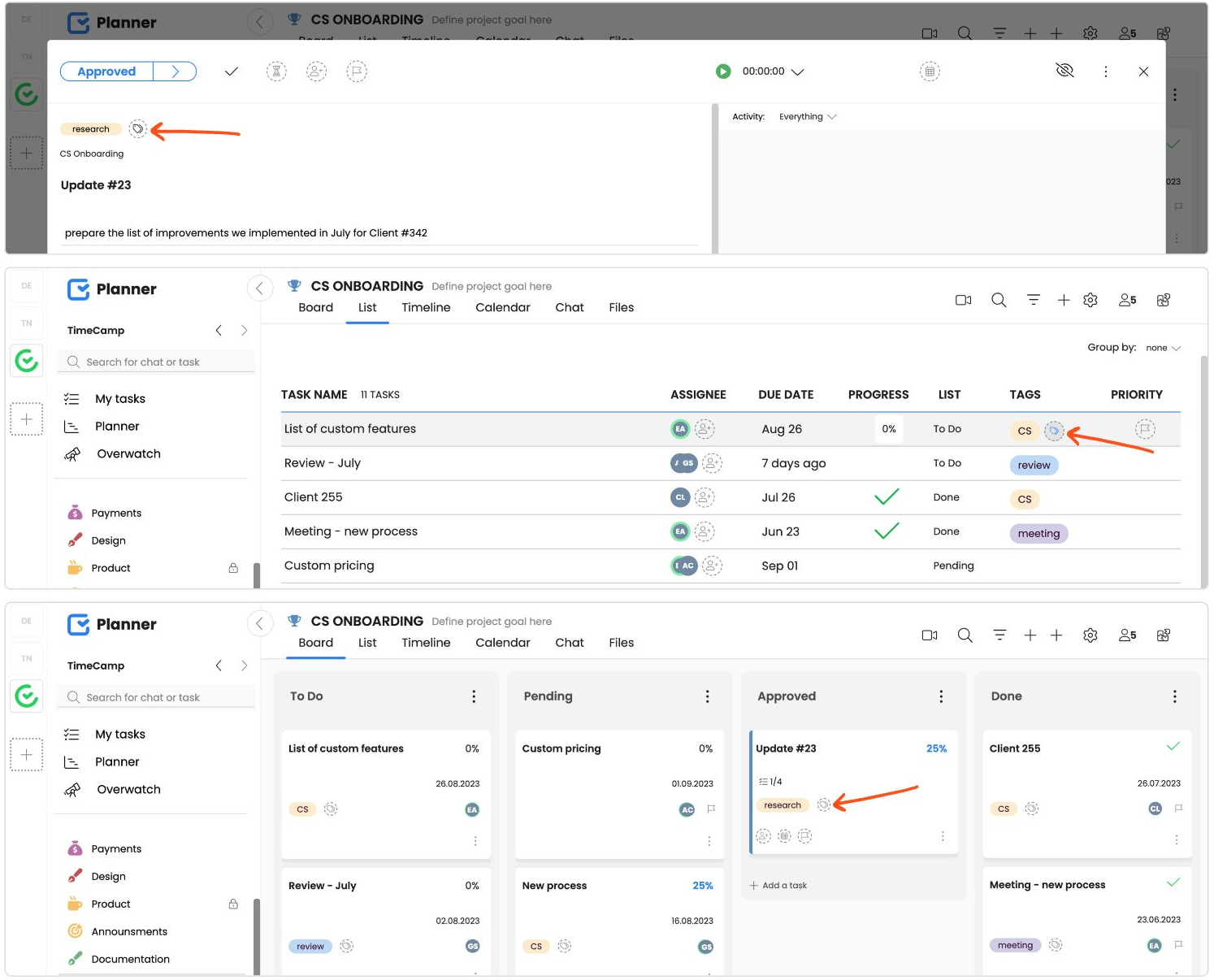Screen dimensions: 1214x980
Task: Open search icon in Board view header
Action: click(965, 635)
